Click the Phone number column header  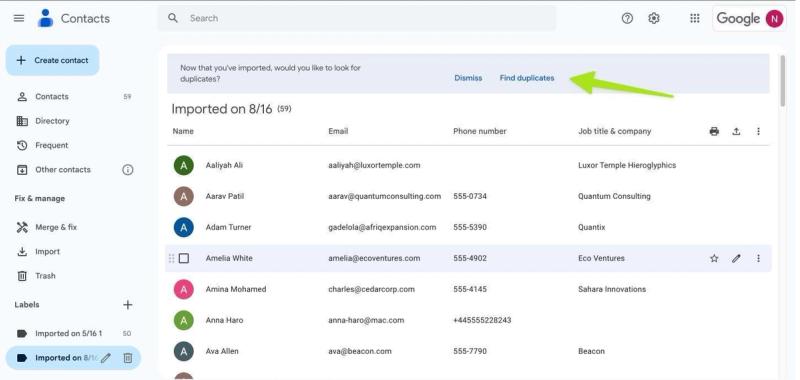pos(480,132)
